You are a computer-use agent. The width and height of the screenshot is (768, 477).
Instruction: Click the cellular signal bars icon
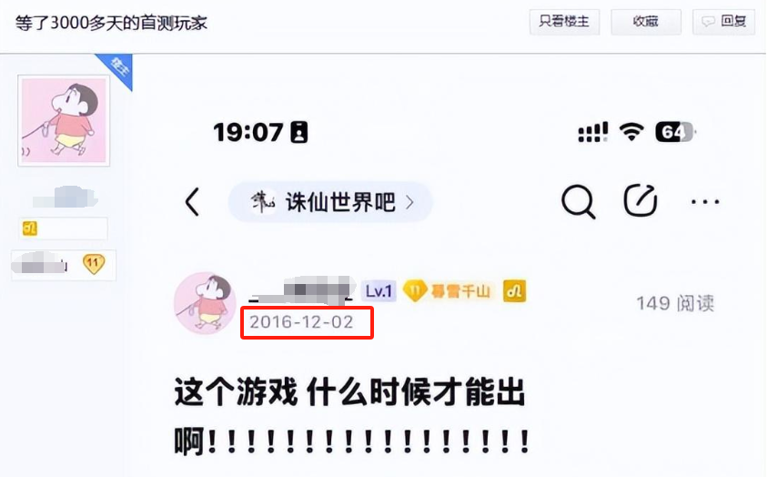pyautogui.click(x=593, y=132)
